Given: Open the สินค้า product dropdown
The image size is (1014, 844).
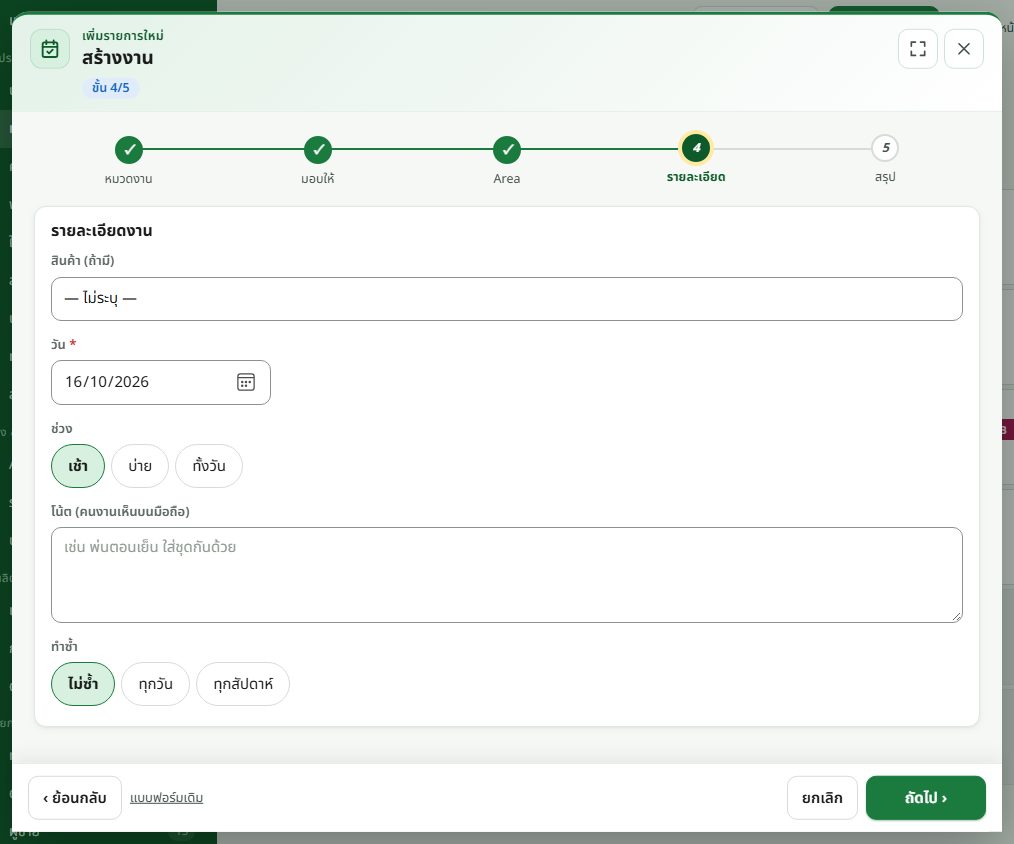Looking at the screenshot, I should [x=507, y=299].
